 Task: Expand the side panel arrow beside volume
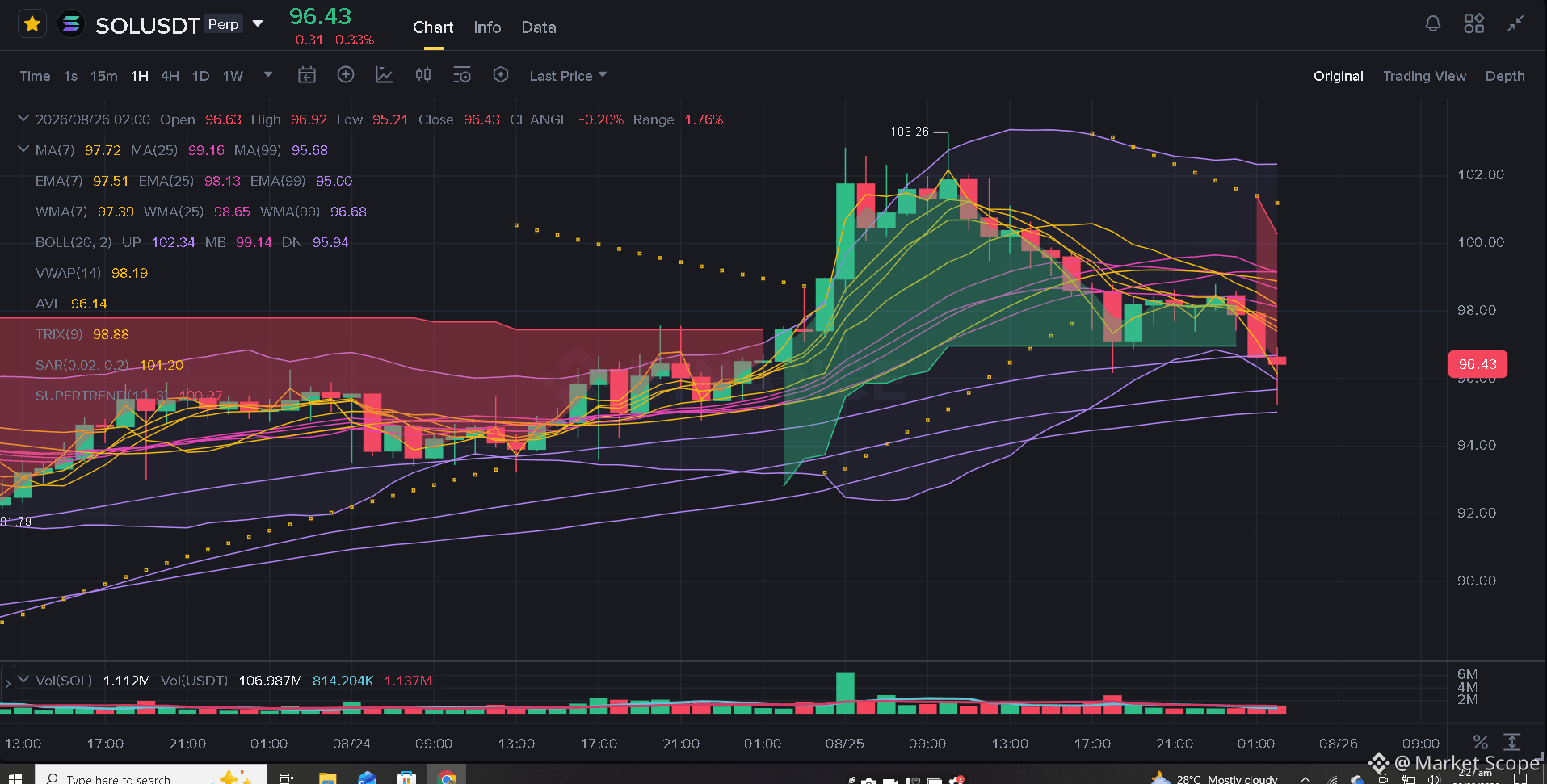click(x=7, y=683)
